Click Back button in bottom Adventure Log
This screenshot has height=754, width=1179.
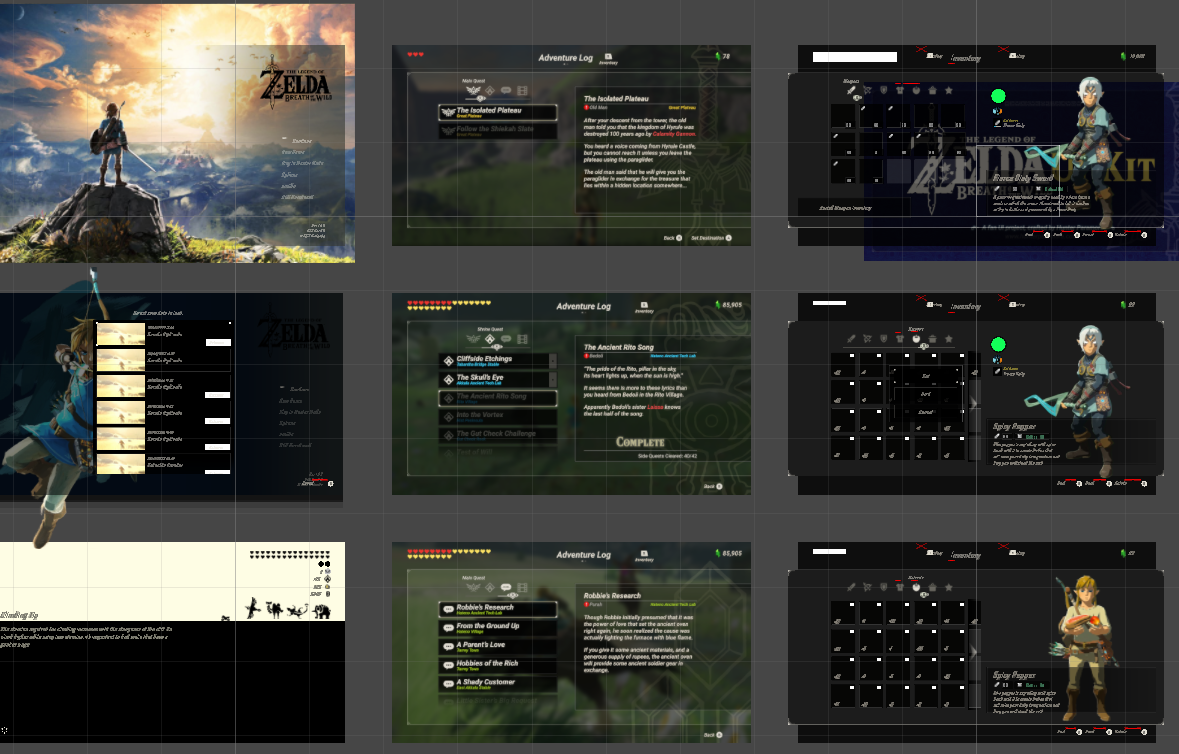point(713,734)
